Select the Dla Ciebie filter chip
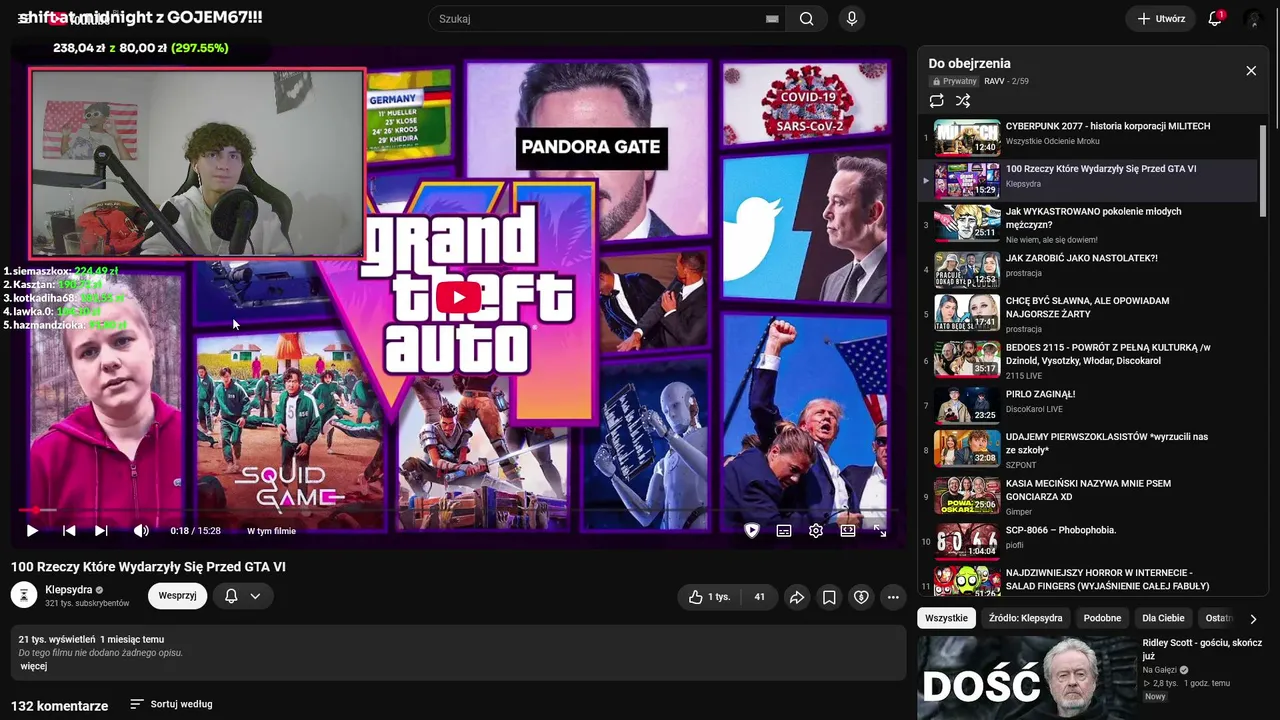Image resolution: width=1280 pixels, height=720 pixels. [1163, 618]
